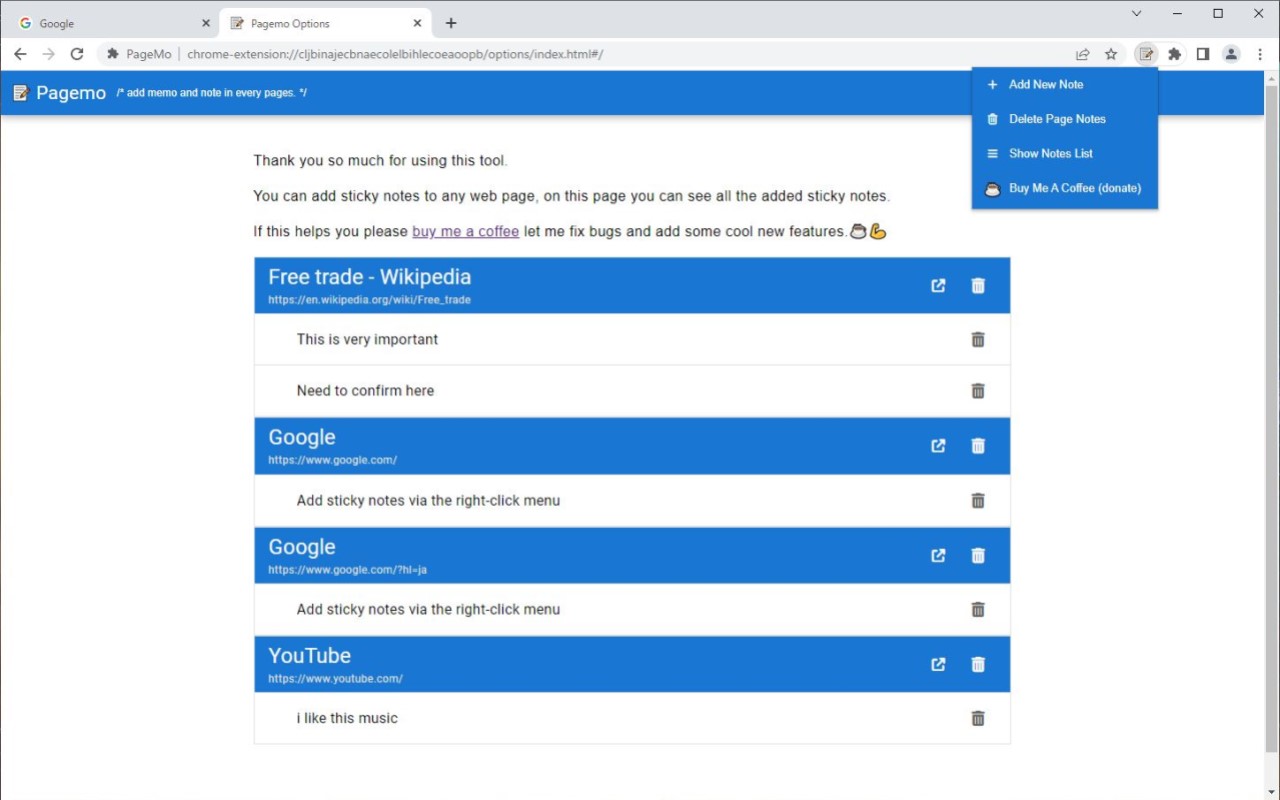1280x800 pixels.
Task: Open Chrome three-dot menu
Action: 1260,54
